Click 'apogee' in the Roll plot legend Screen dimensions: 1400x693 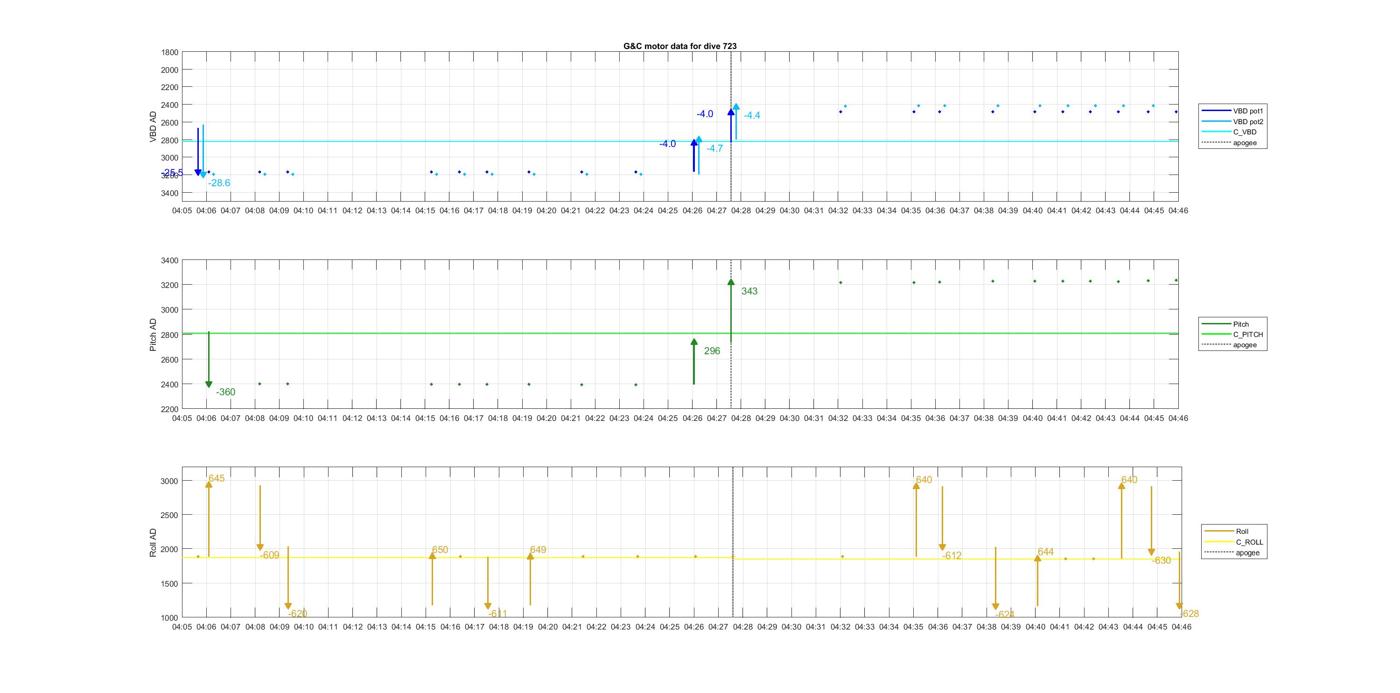click(1232, 552)
